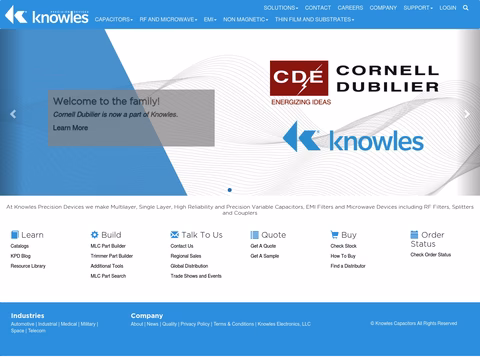This screenshot has width=480, height=360.
Task: Open the Contact menu item
Action: pos(318,8)
